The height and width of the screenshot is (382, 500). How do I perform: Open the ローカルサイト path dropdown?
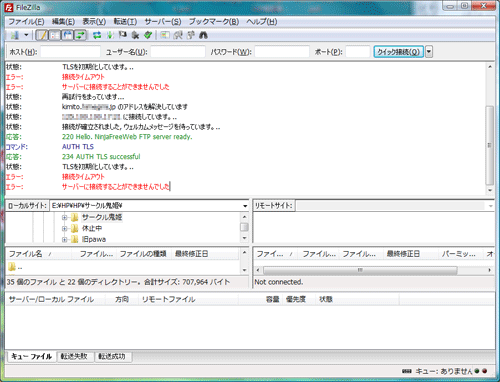pos(245,206)
